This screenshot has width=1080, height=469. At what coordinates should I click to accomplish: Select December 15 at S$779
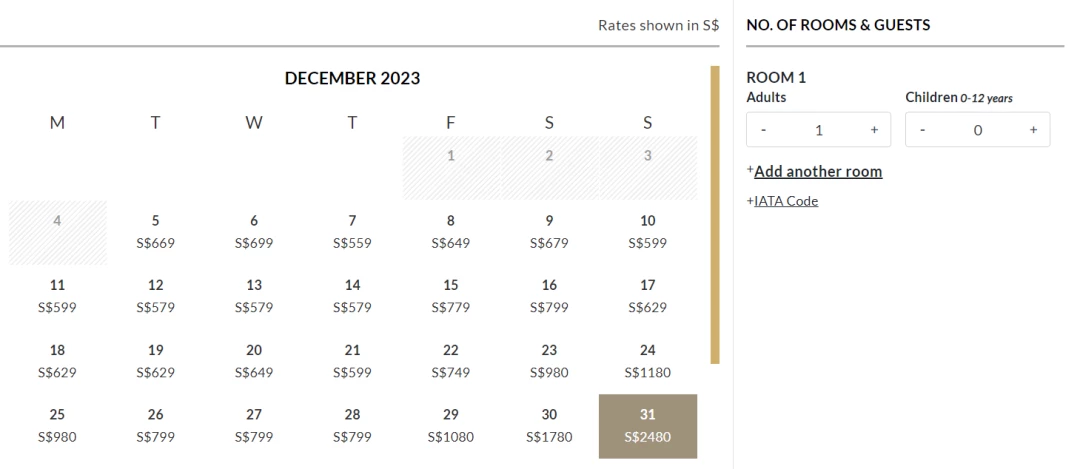[x=450, y=297]
